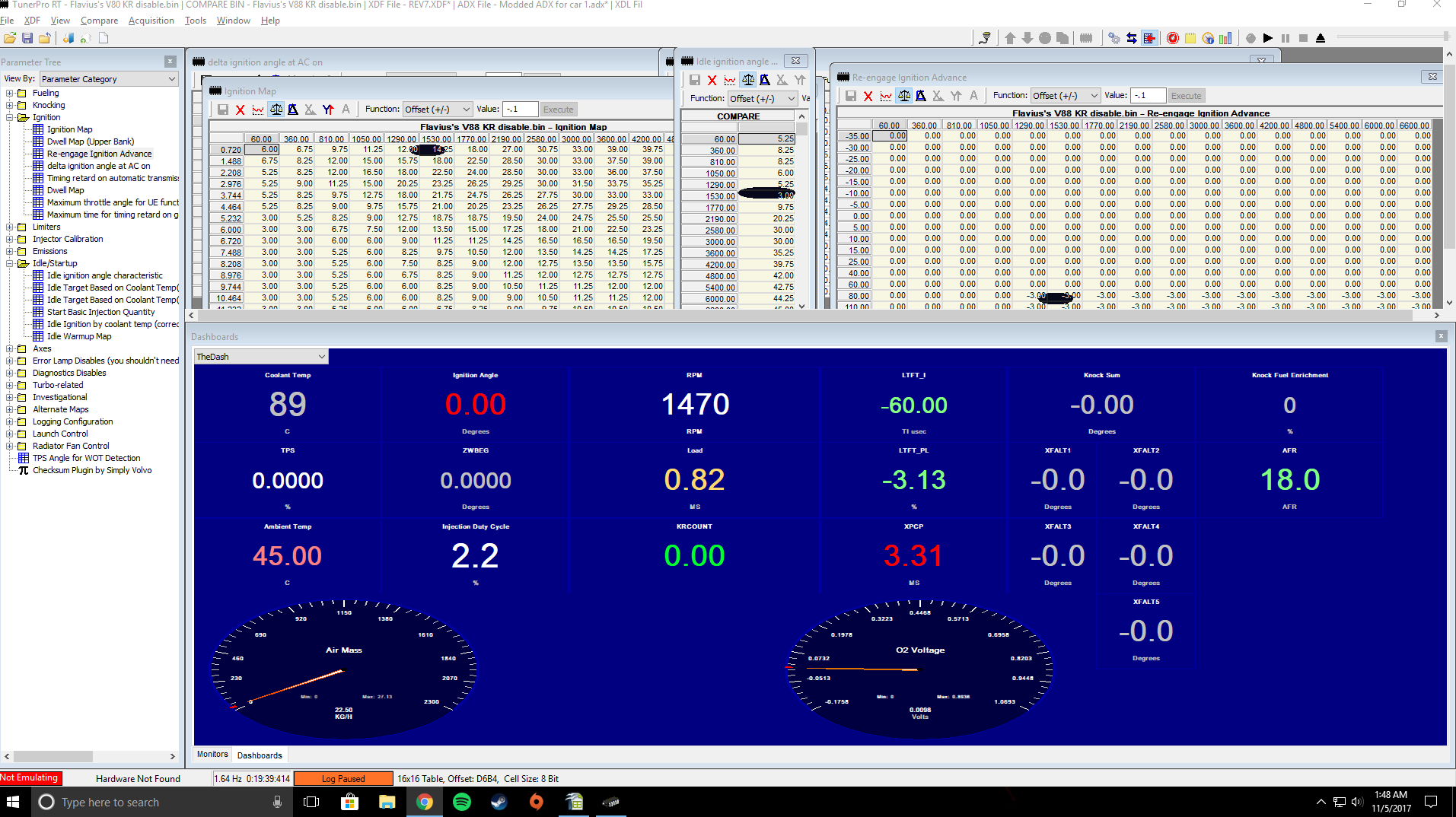Click the gears settings icon in top toolbar
The image size is (1456, 817).
click(1114, 38)
